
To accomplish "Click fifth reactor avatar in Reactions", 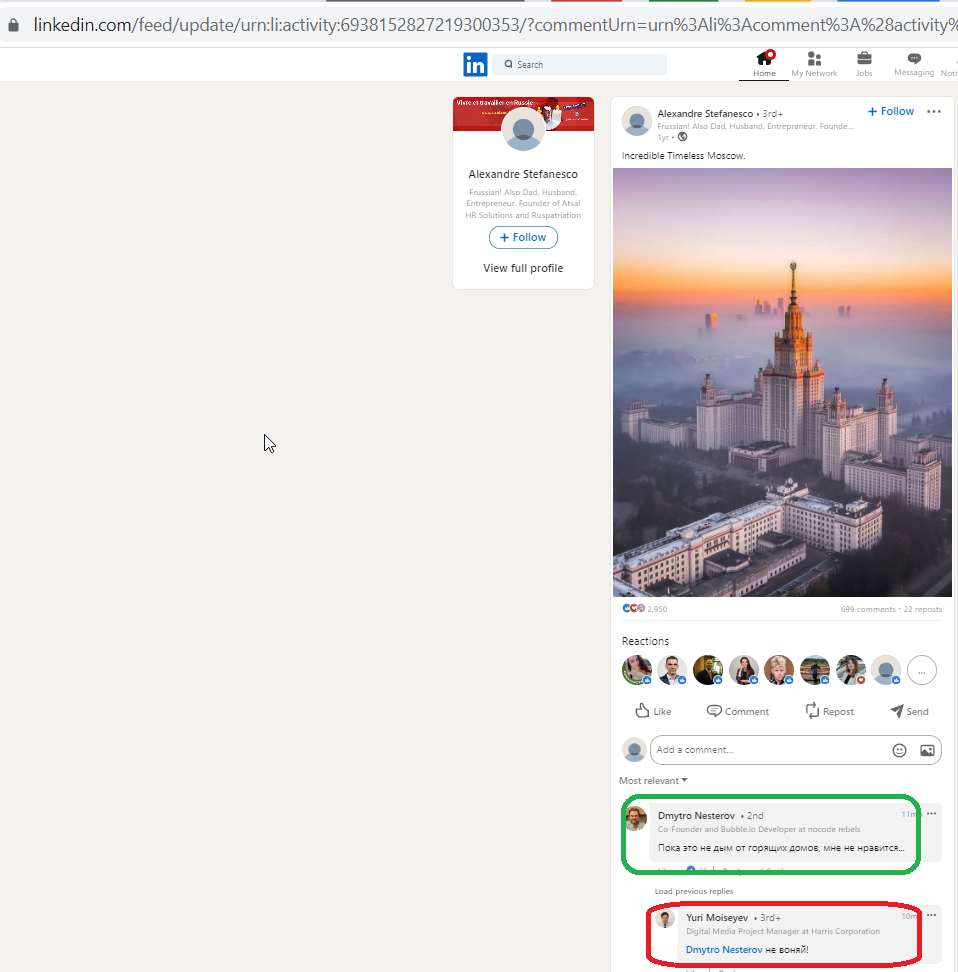I will click(779, 670).
